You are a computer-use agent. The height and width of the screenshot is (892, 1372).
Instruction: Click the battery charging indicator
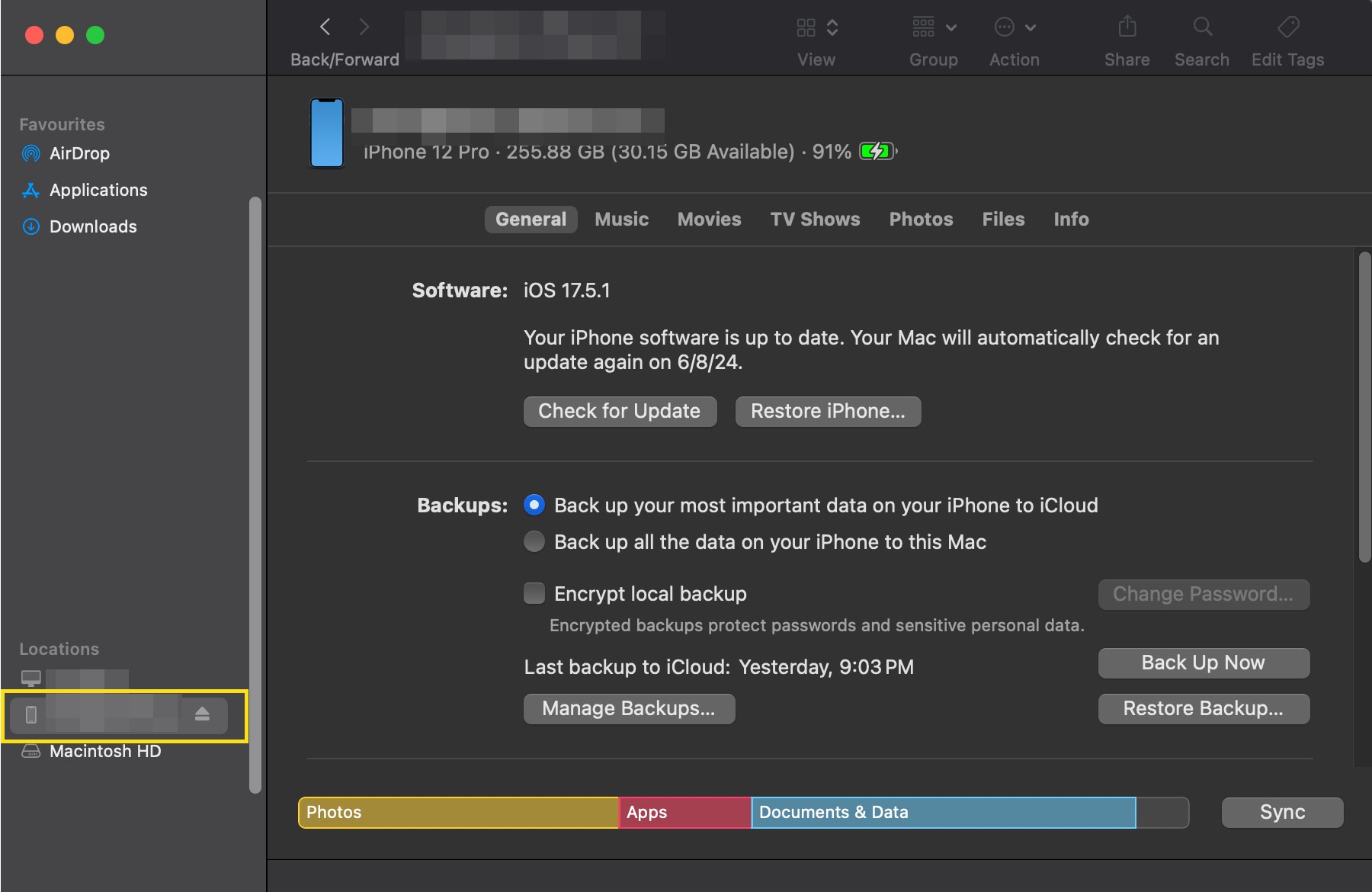point(877,151)
